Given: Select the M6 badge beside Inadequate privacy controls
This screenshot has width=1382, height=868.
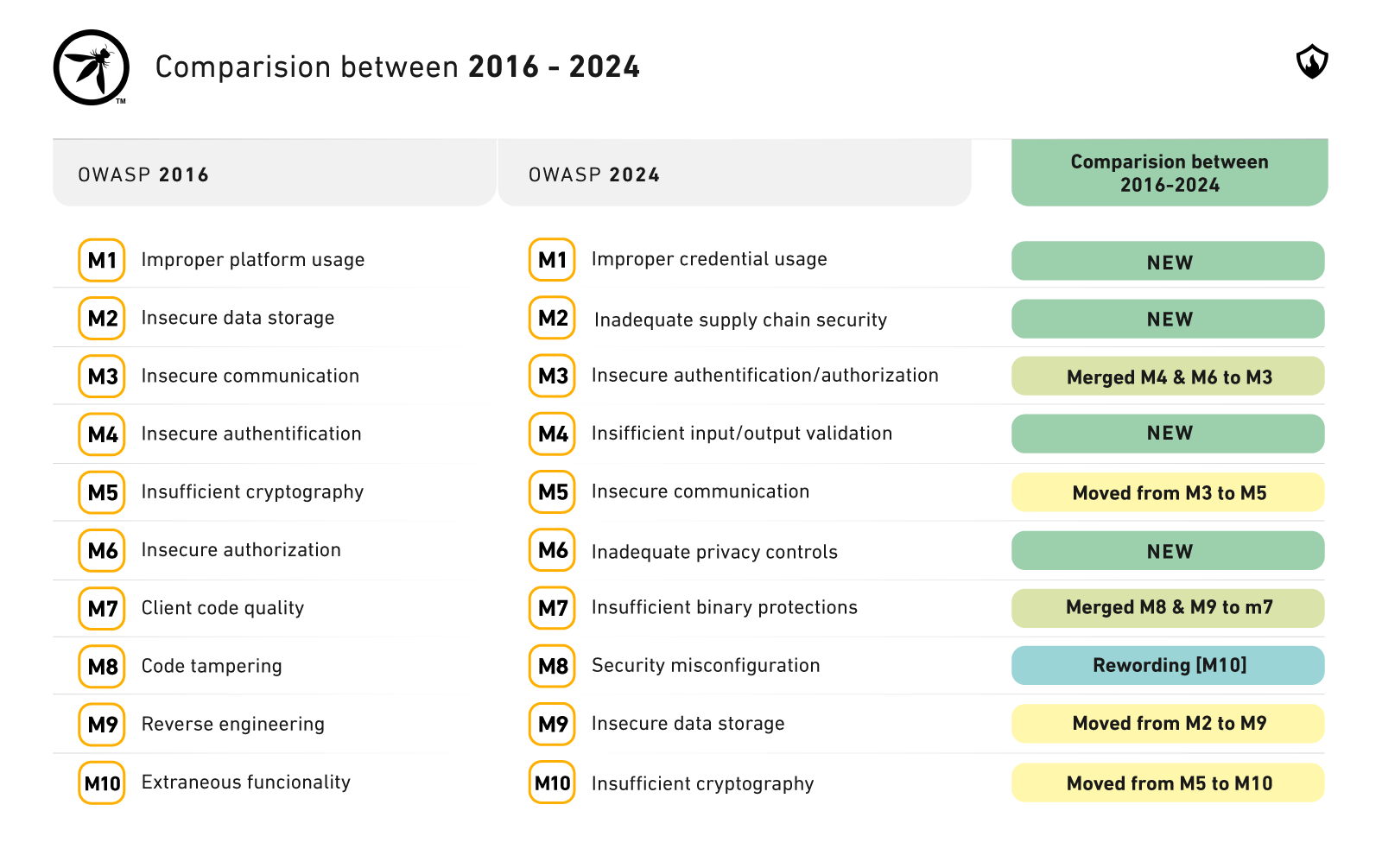Looking at the screenshot, I should point(552,550).
